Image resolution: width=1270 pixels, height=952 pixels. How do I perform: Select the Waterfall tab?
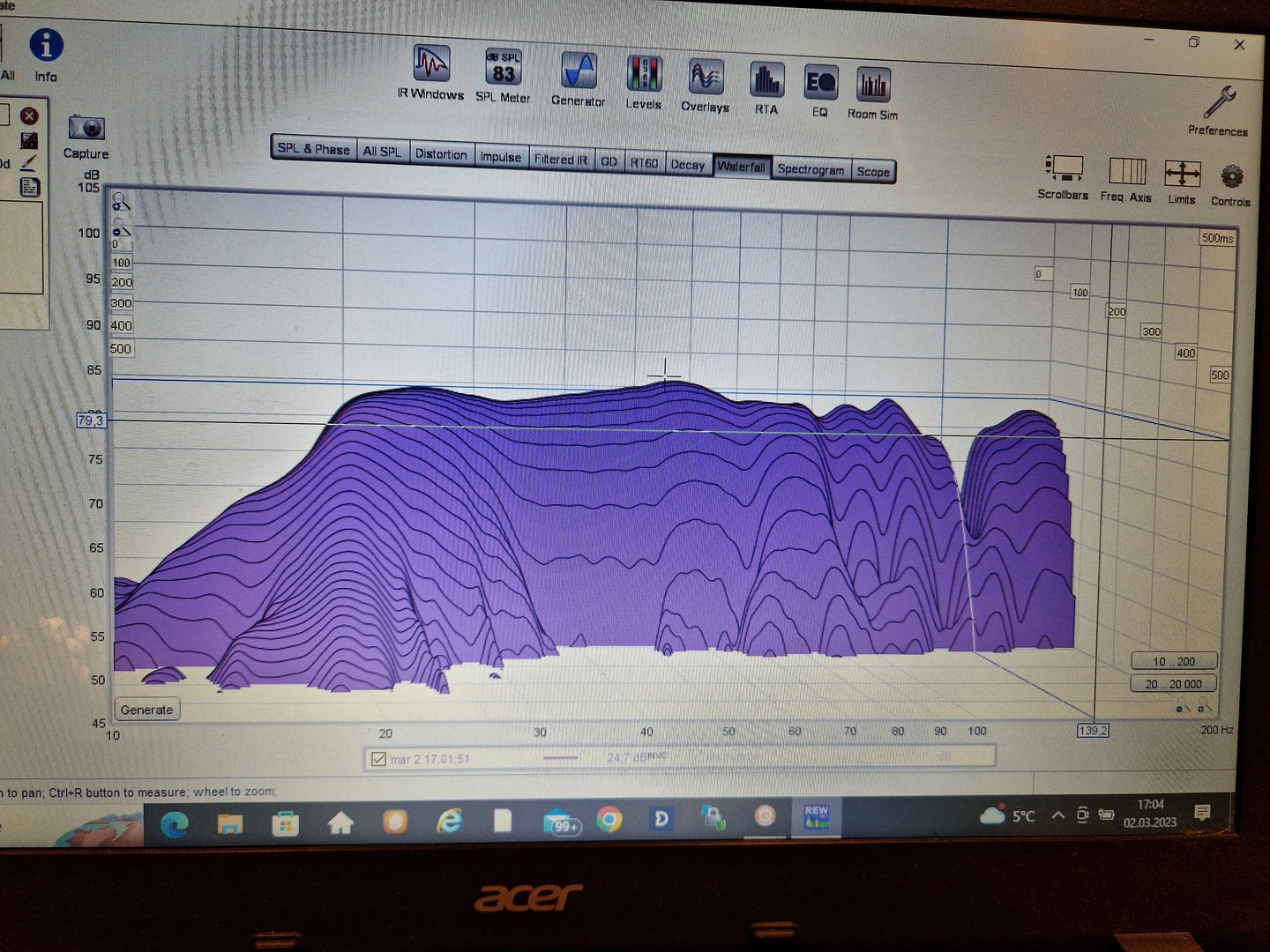[x=742, y=167]
